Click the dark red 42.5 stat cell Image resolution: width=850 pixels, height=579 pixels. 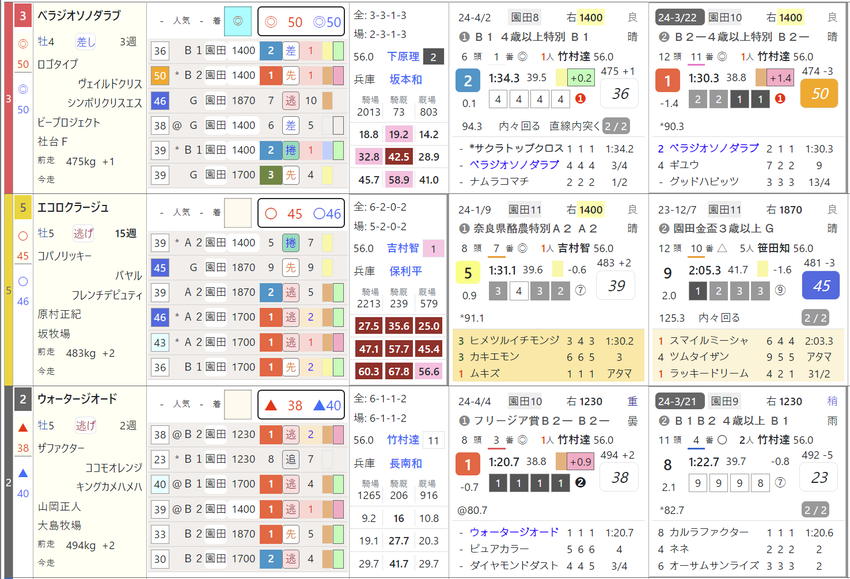[x=398, y=157]
